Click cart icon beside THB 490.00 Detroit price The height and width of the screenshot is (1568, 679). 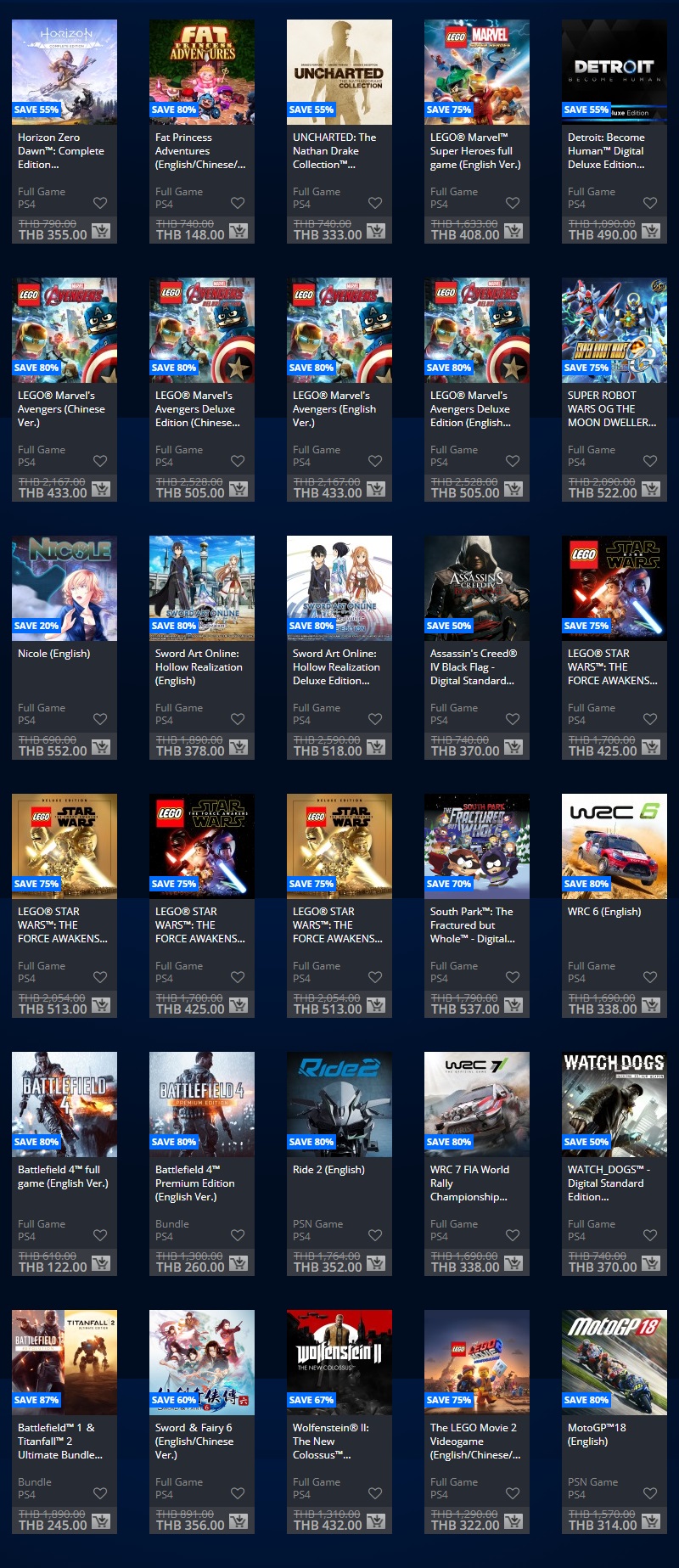pos(650,231)
